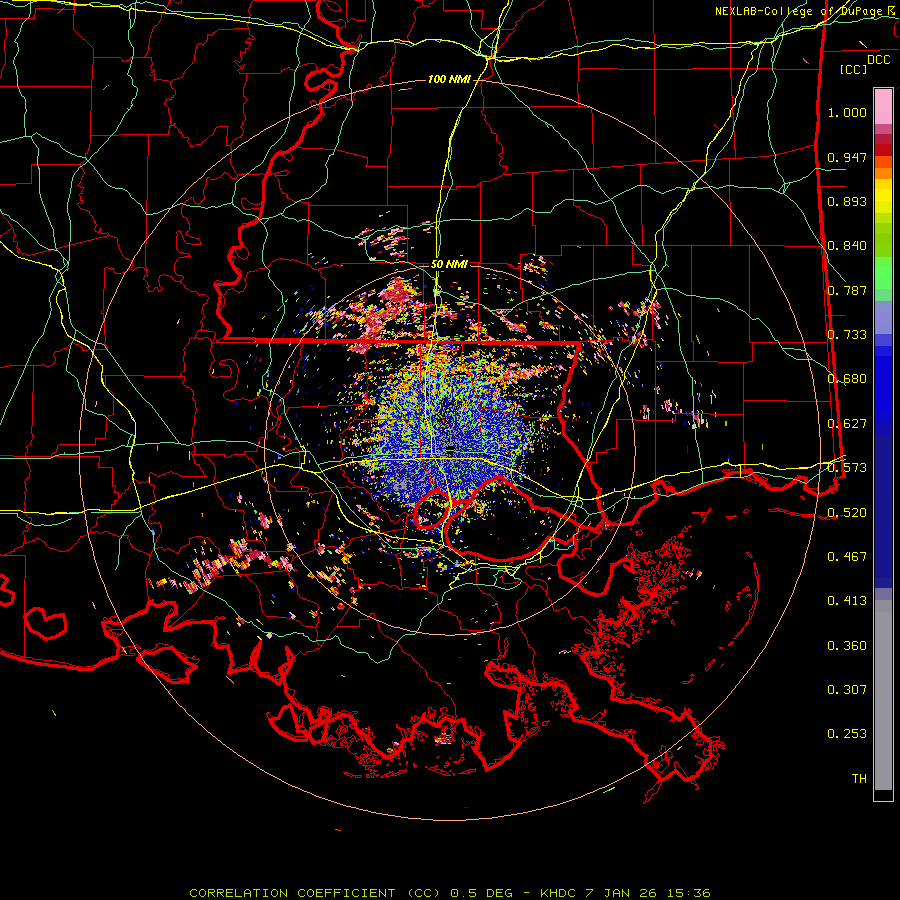
Task: Click the 0.947 legend value
Action: [847, 157]
